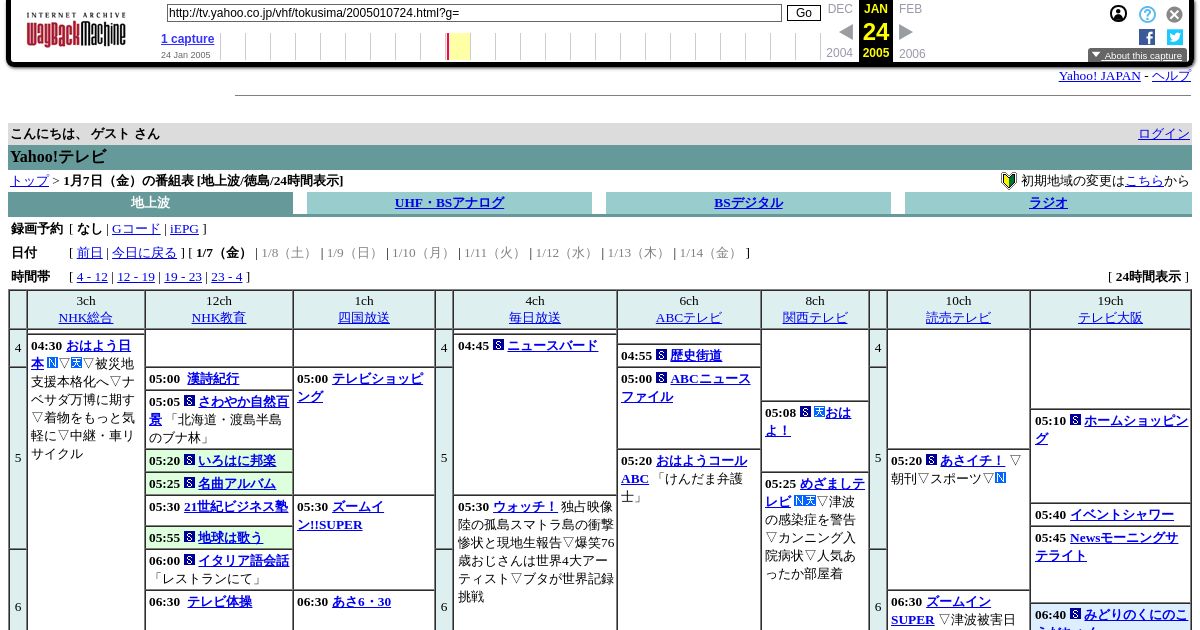The image size is (1200, 630).
Task: Open テレビ大阪 channel link
Action: pyautogui.click(x=1110, y=318)
